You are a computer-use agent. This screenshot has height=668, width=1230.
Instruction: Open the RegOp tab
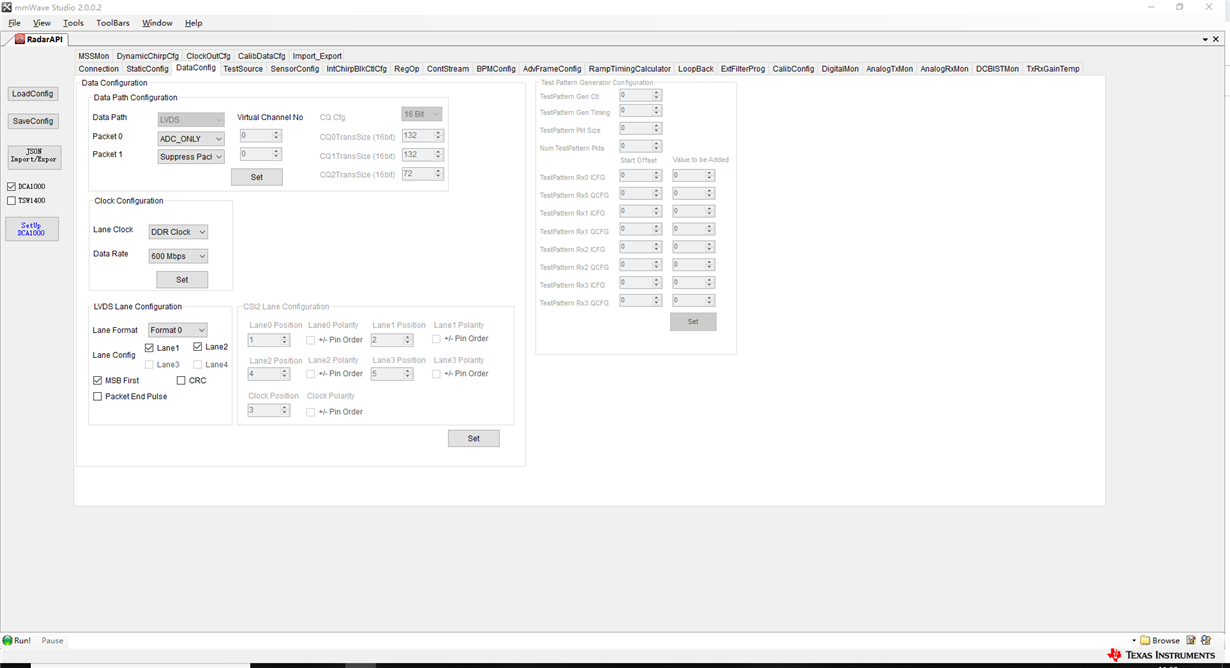tap(407, 69)
